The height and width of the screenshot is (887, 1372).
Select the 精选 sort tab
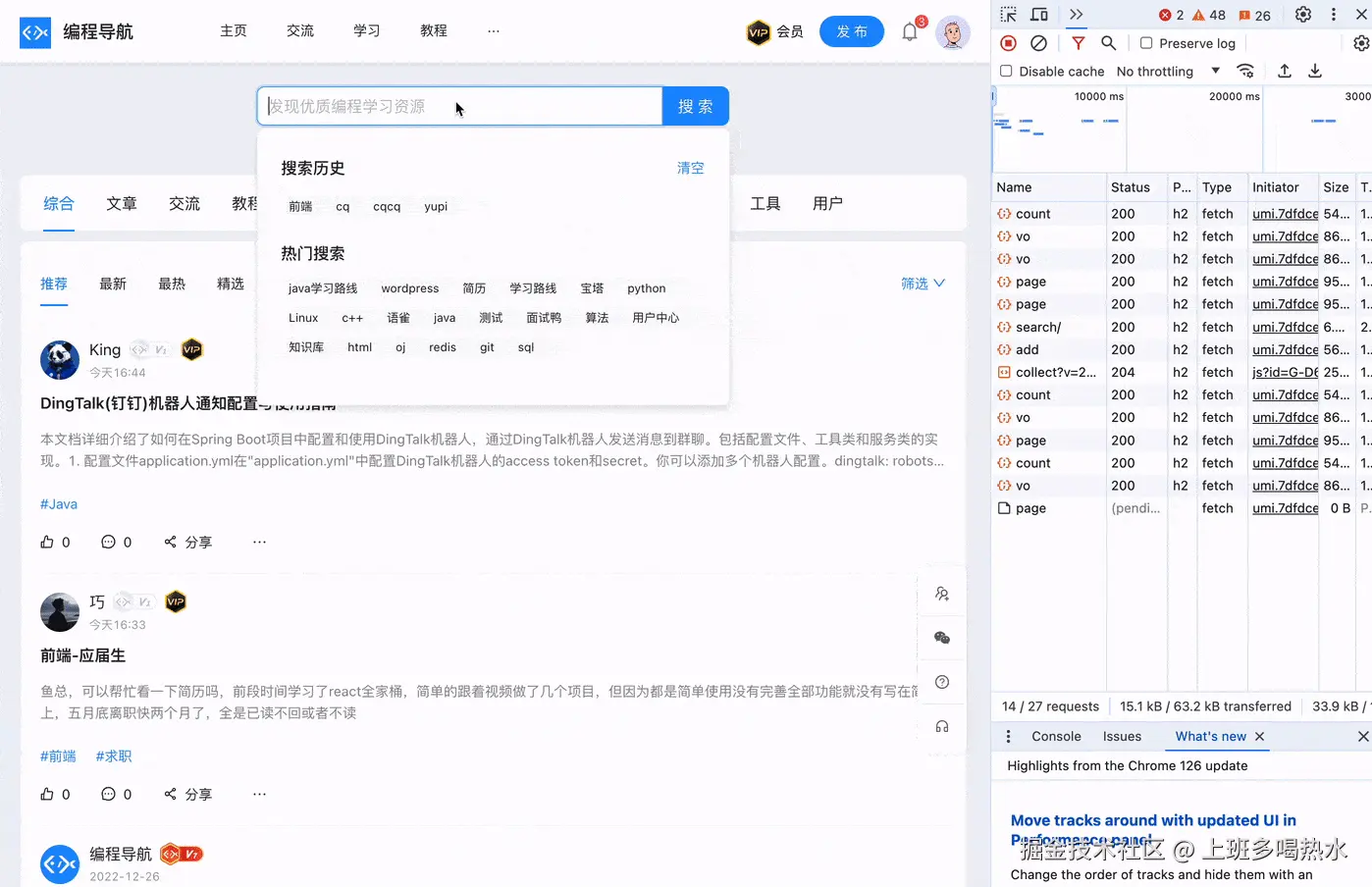231,284
